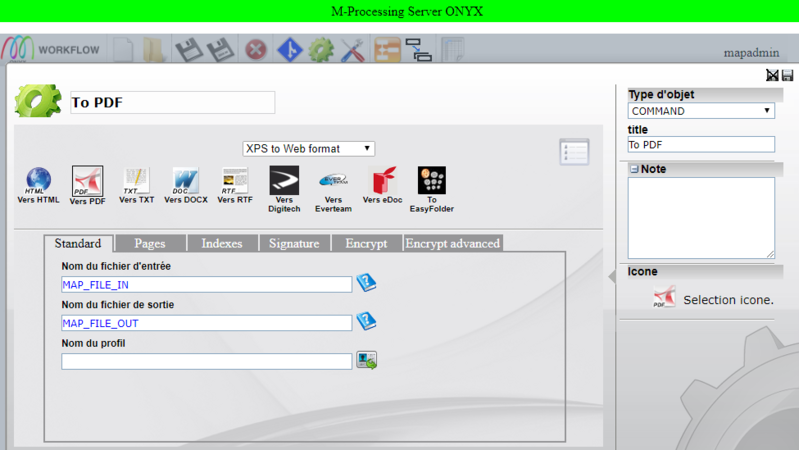Select the Vers eDoc icon
The image size is (799, 450).
[383, 181]
